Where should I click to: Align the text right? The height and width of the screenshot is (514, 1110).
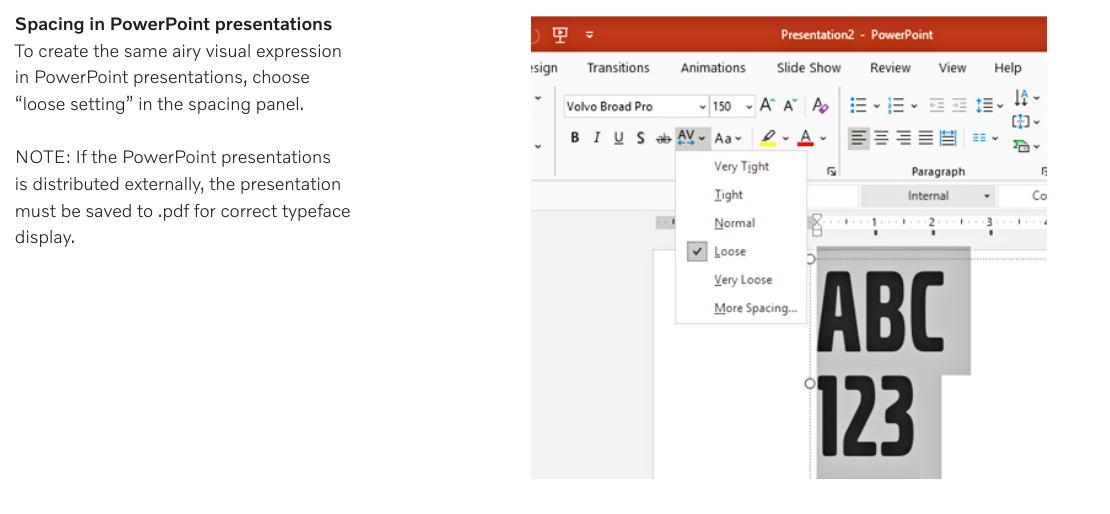[x=903, y=137]
